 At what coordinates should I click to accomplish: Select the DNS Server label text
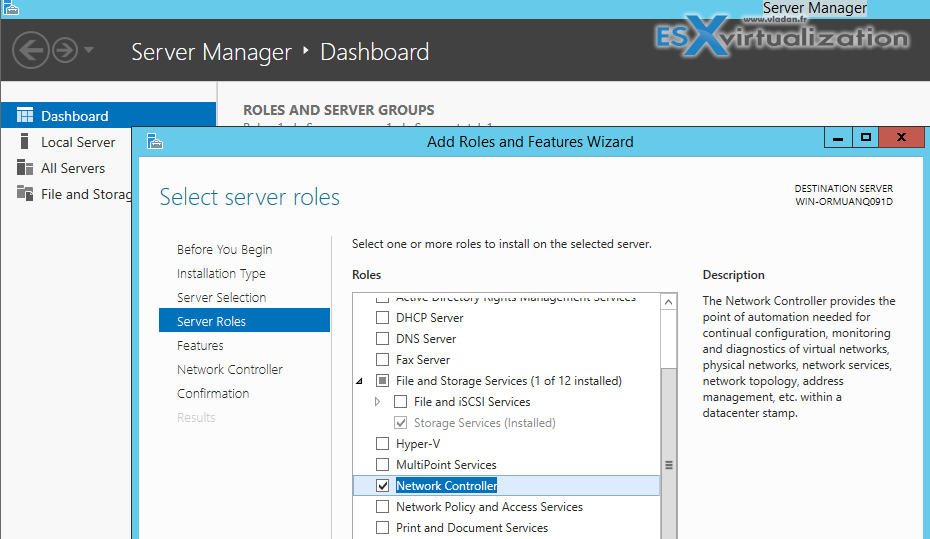pos(426,339)
